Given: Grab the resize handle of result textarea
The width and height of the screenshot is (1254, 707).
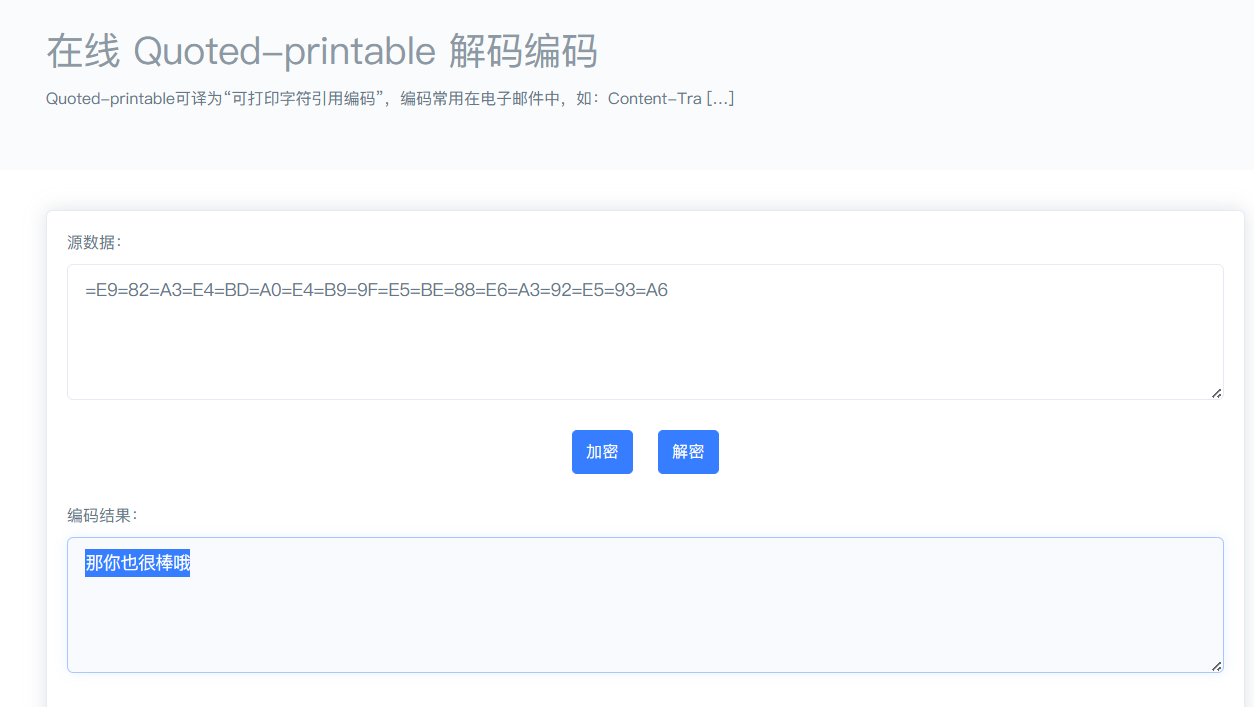Looking at the screenshot, I should [x=1216, y=666].
